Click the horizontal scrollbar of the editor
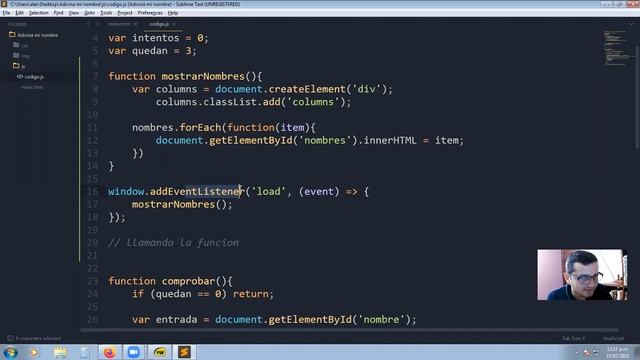The image size is (640, 360). click(x=349, y=330)
